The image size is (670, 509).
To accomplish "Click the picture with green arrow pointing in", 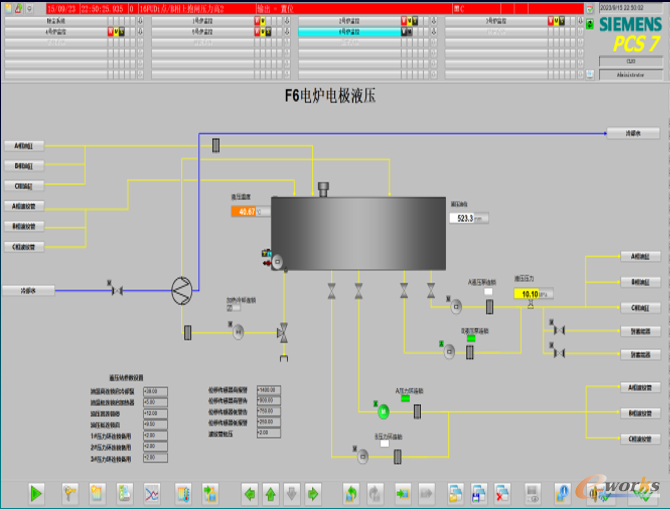I will point(403,494).
